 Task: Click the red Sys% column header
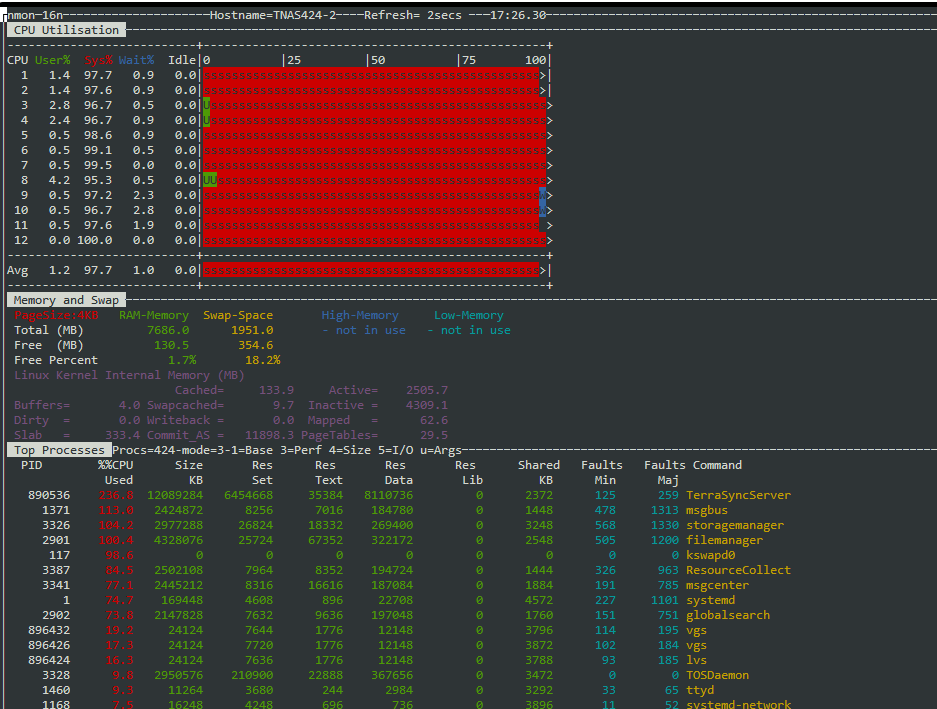99,60
